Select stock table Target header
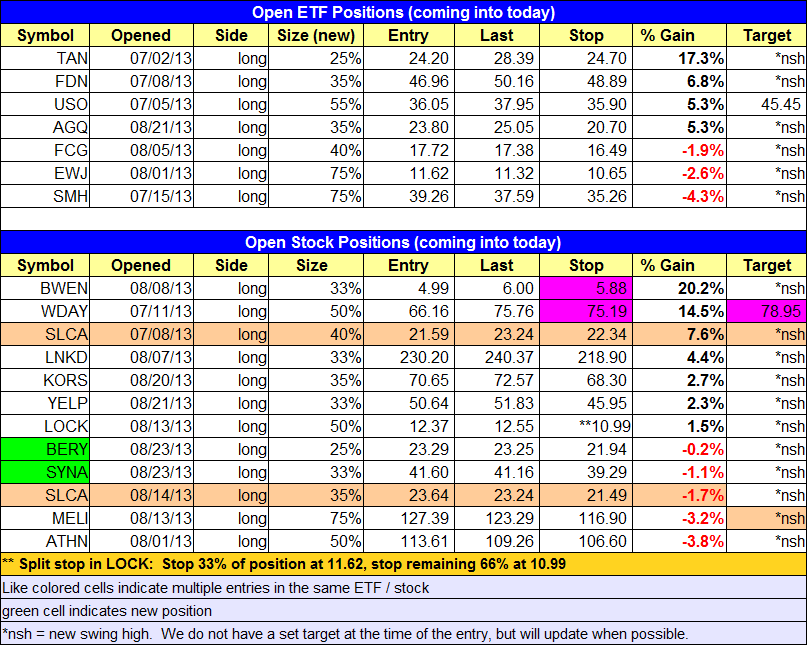The image size is (812, 670). [x=766, y=265]
